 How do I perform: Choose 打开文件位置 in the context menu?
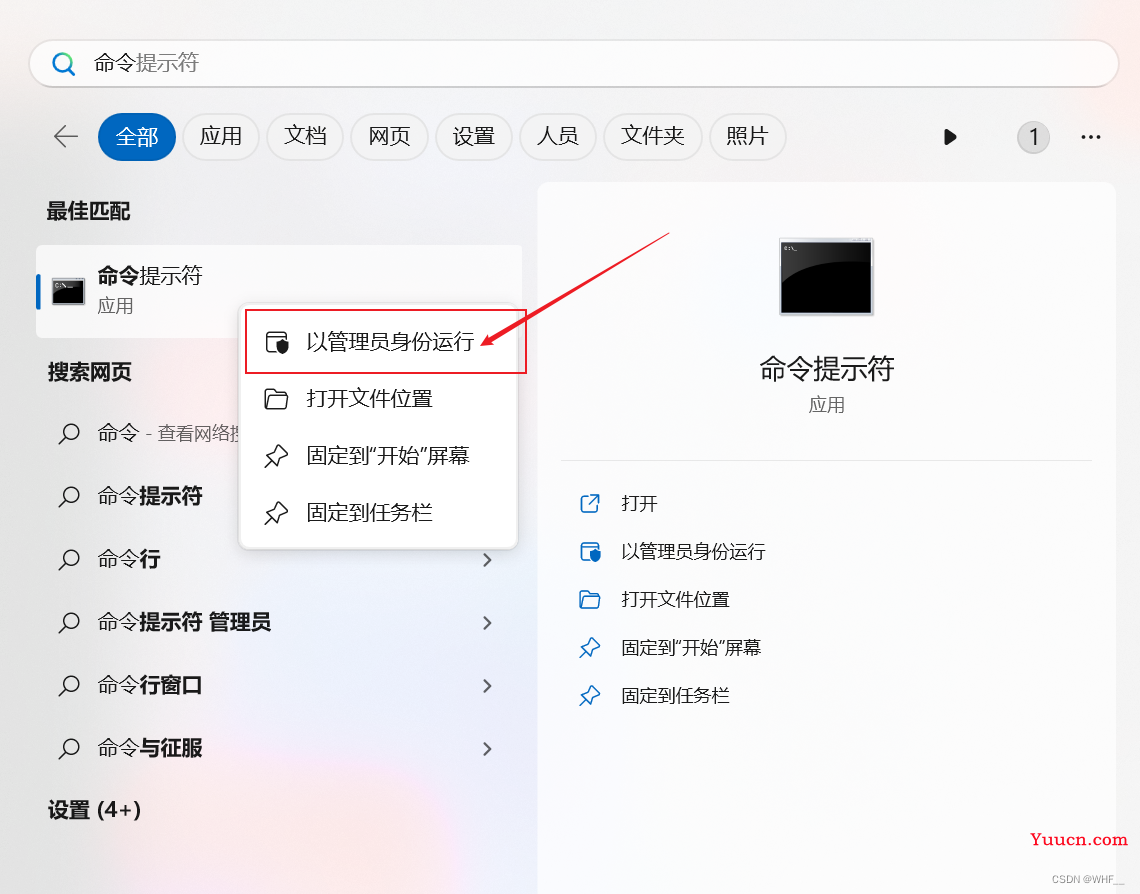pyautogui.click(x=378, y=398)
